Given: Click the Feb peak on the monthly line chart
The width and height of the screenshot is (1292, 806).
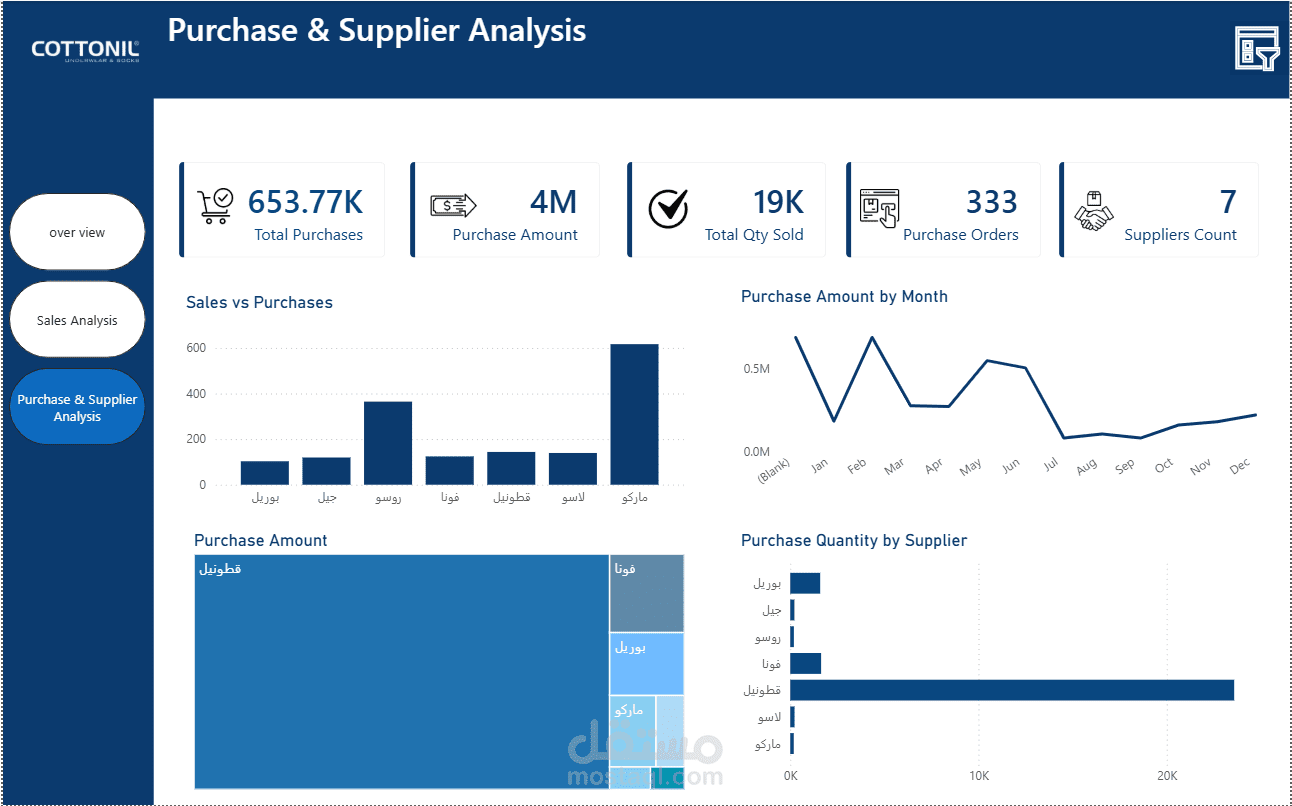Looking at the screenshot, I should (872, 337).
